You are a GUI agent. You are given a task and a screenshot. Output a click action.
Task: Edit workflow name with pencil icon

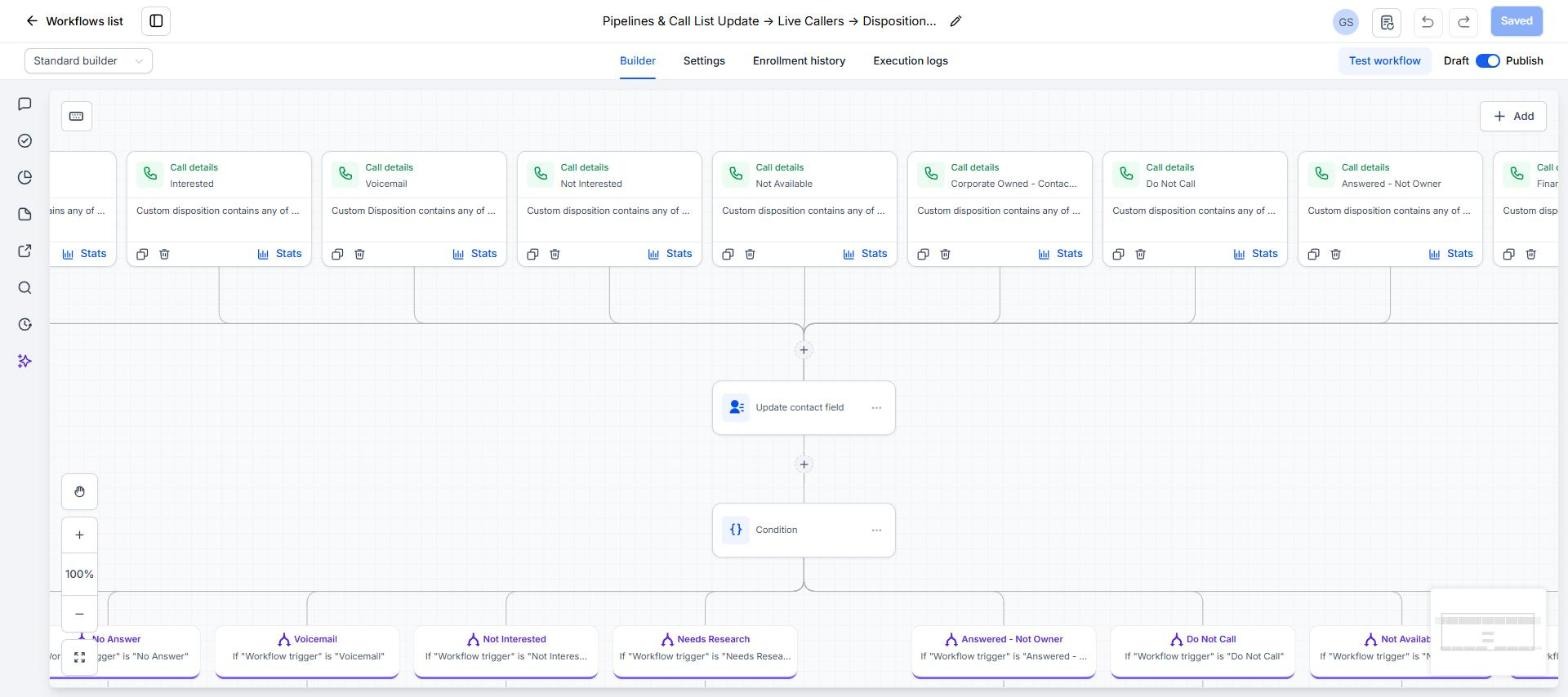(x=956, y=21)
